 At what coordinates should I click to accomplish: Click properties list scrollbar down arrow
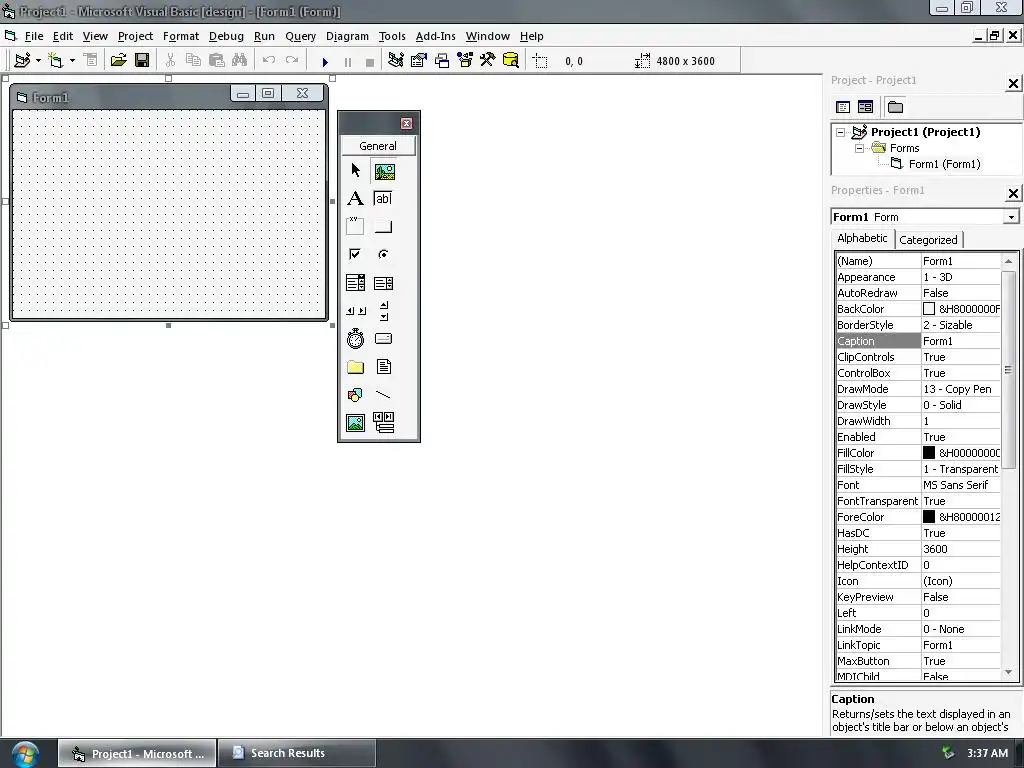point(1008,672)
